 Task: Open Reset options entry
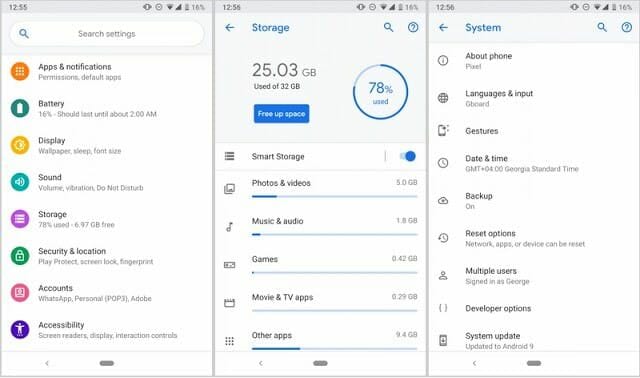[534, 238]
